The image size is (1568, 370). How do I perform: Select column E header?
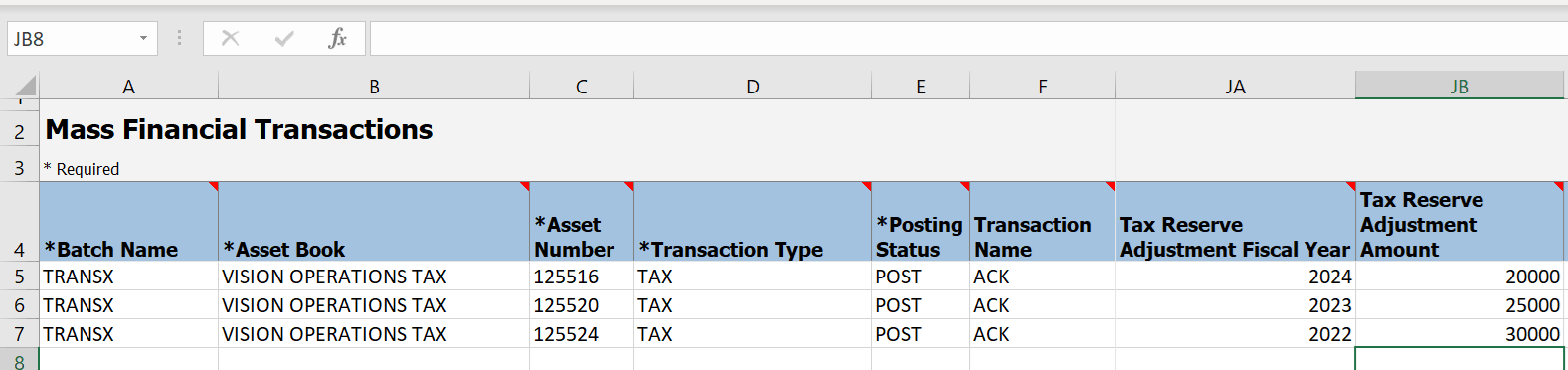click(x=921, y=87)
